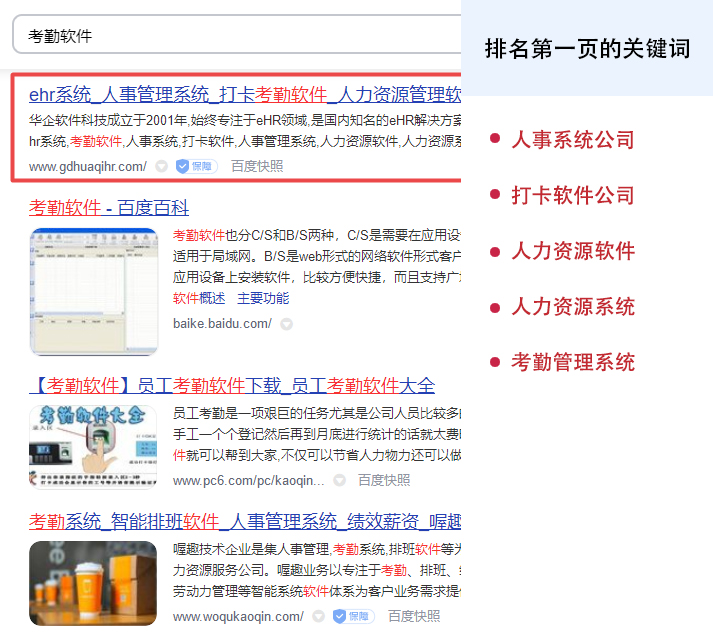Open the Baidu Baike software screenshot thumbnail
This screenshot has height=637, width=713.
click(x=94, y=291)
